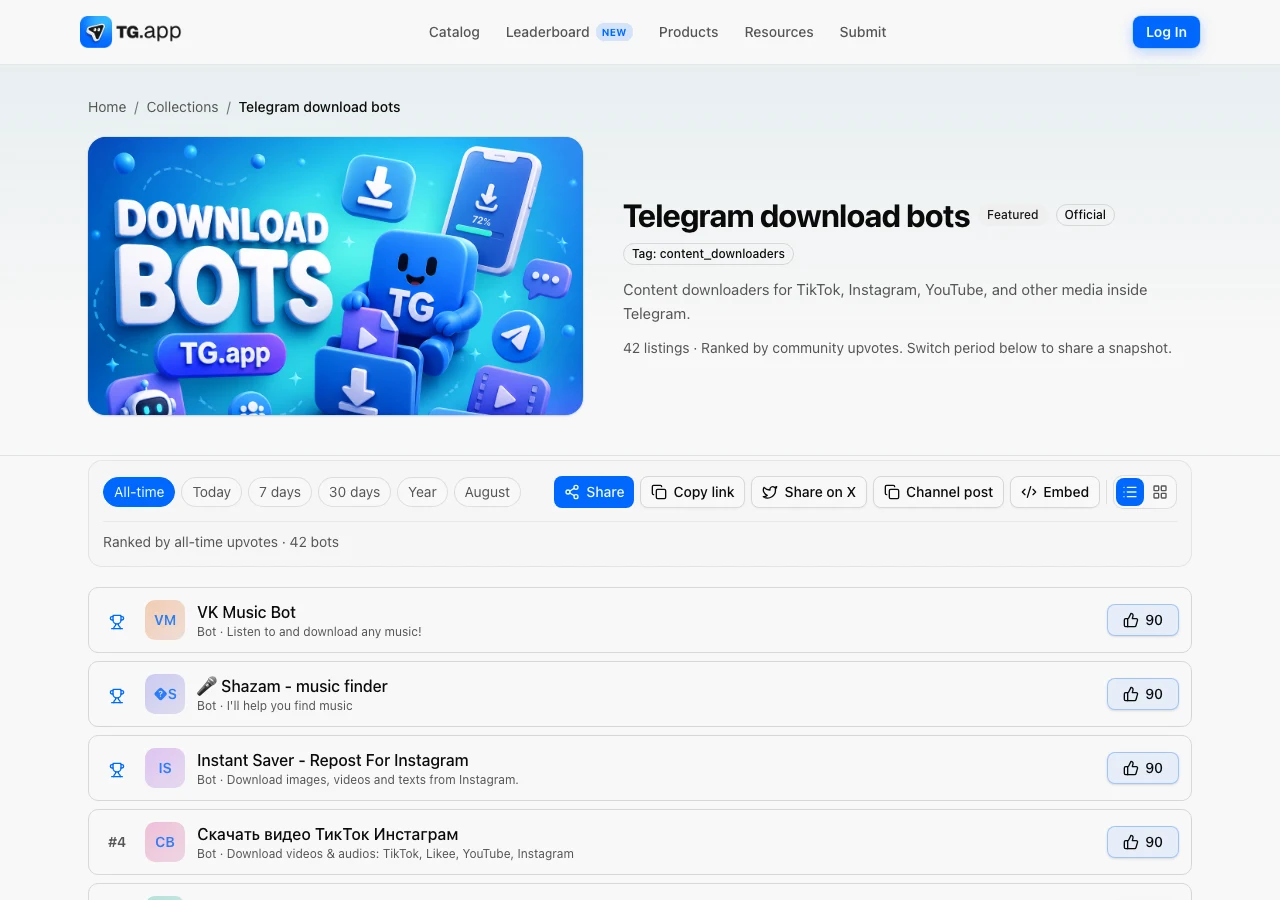Select the August period filter

487,492
